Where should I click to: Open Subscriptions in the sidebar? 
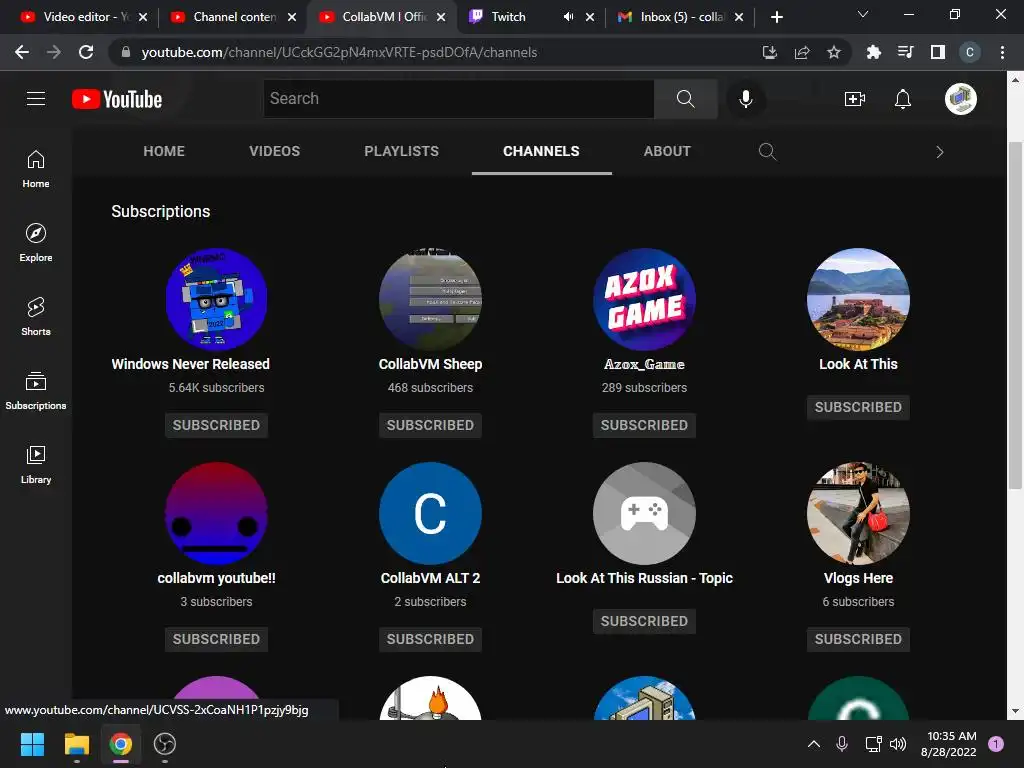tap(36, 391)
